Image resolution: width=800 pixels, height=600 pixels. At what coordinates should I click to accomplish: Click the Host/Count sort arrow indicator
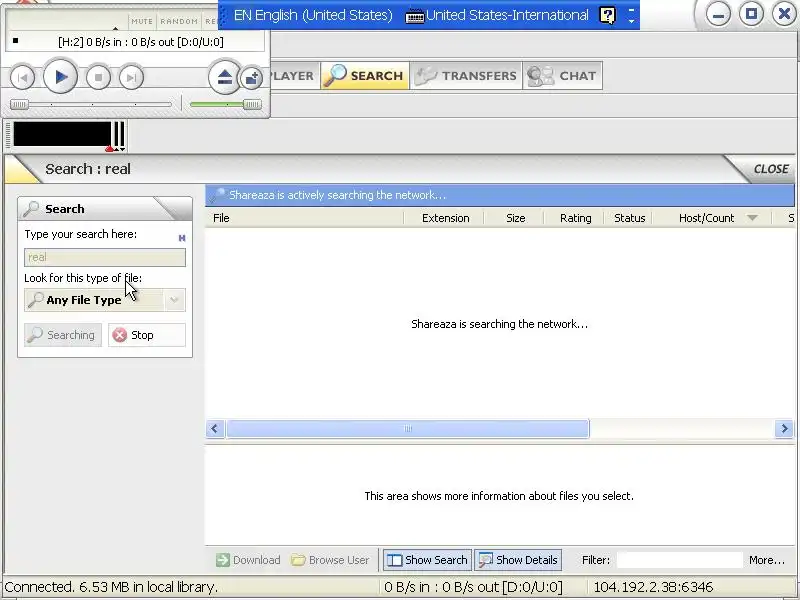pos(752,218)
